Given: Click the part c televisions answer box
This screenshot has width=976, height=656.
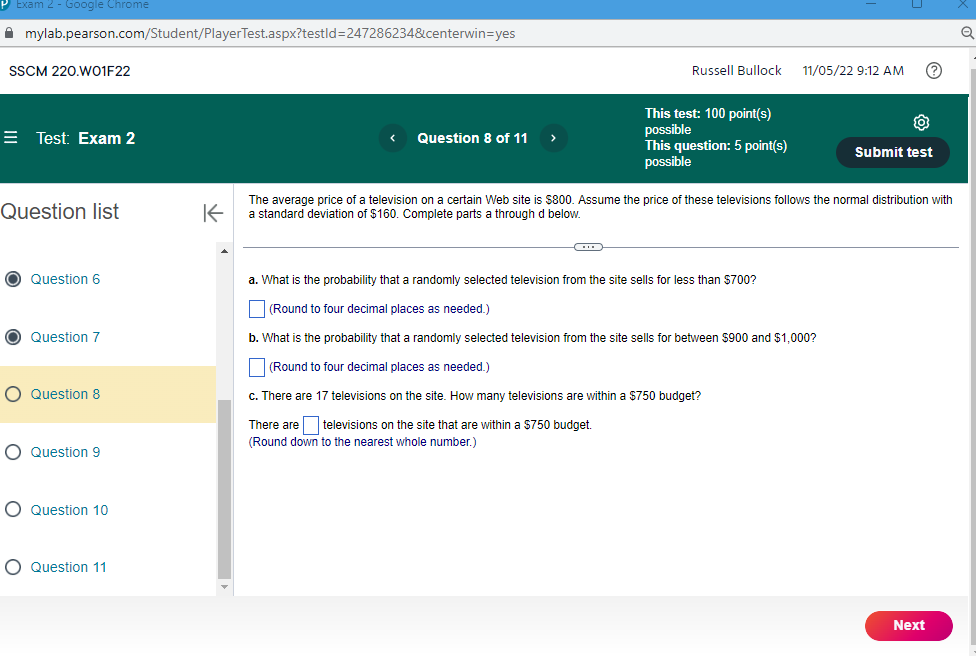Looking at the screenshot, I should [x=311, y=425].
